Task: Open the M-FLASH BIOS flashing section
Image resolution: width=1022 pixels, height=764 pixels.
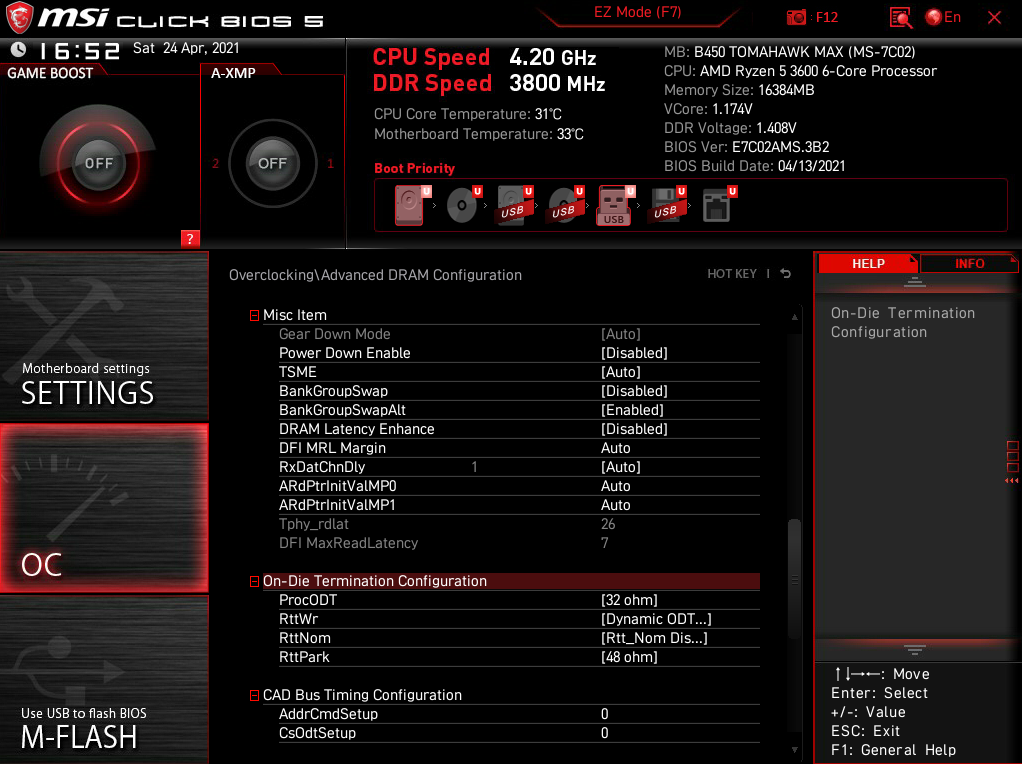Action: pyautogui.click(x=104, y=680)
